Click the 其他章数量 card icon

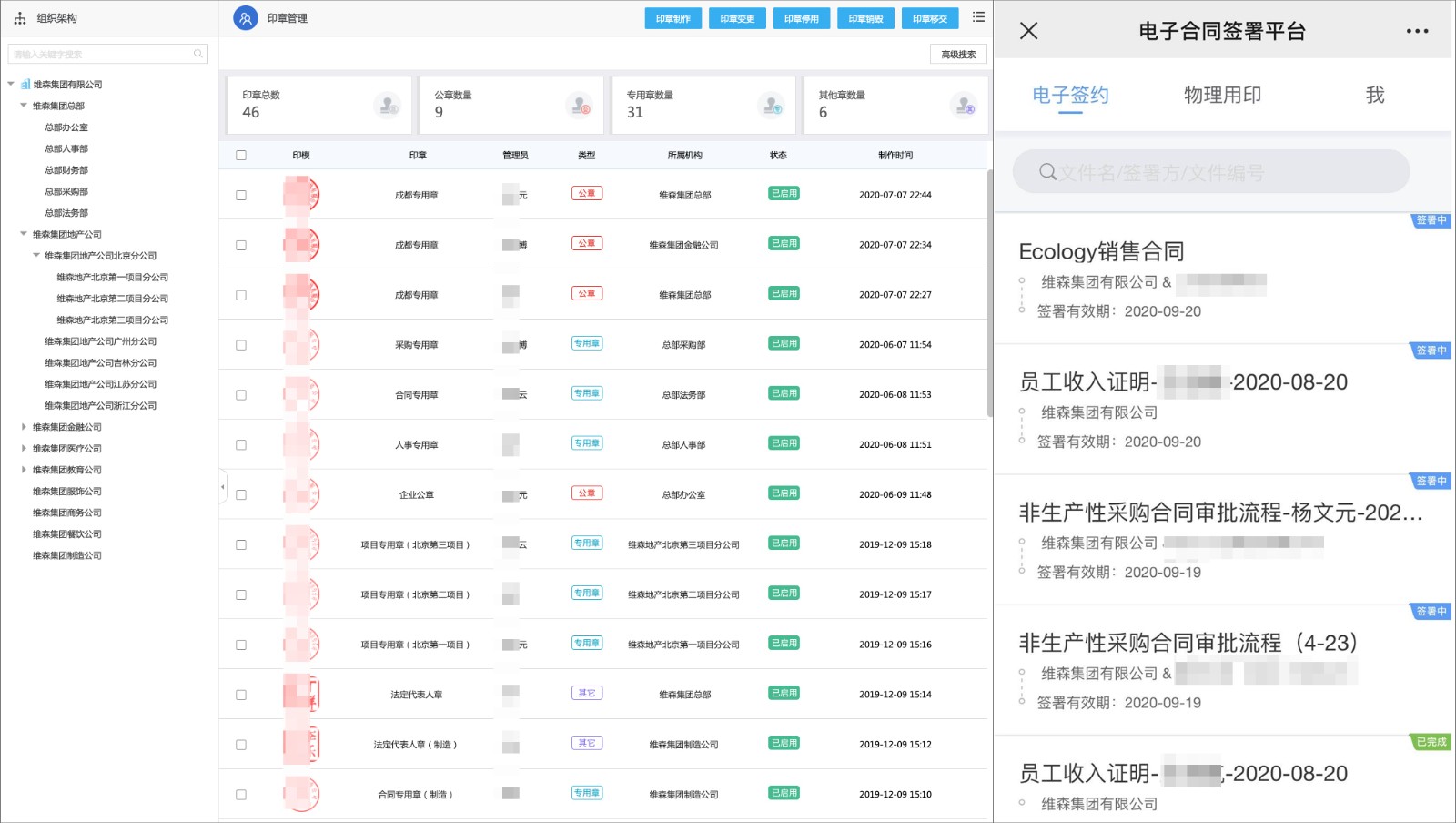pyautogui.click(x=964, y=106)
